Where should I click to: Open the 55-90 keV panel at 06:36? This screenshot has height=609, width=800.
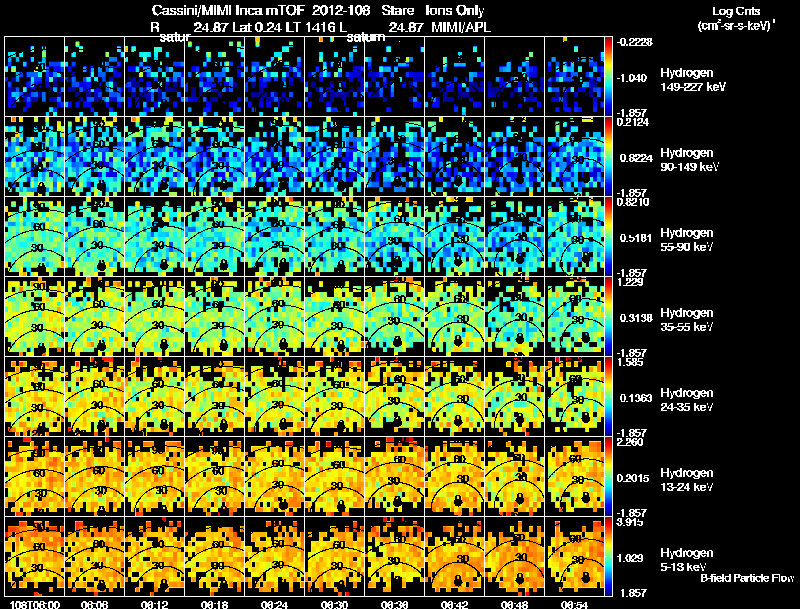(394, 236)
